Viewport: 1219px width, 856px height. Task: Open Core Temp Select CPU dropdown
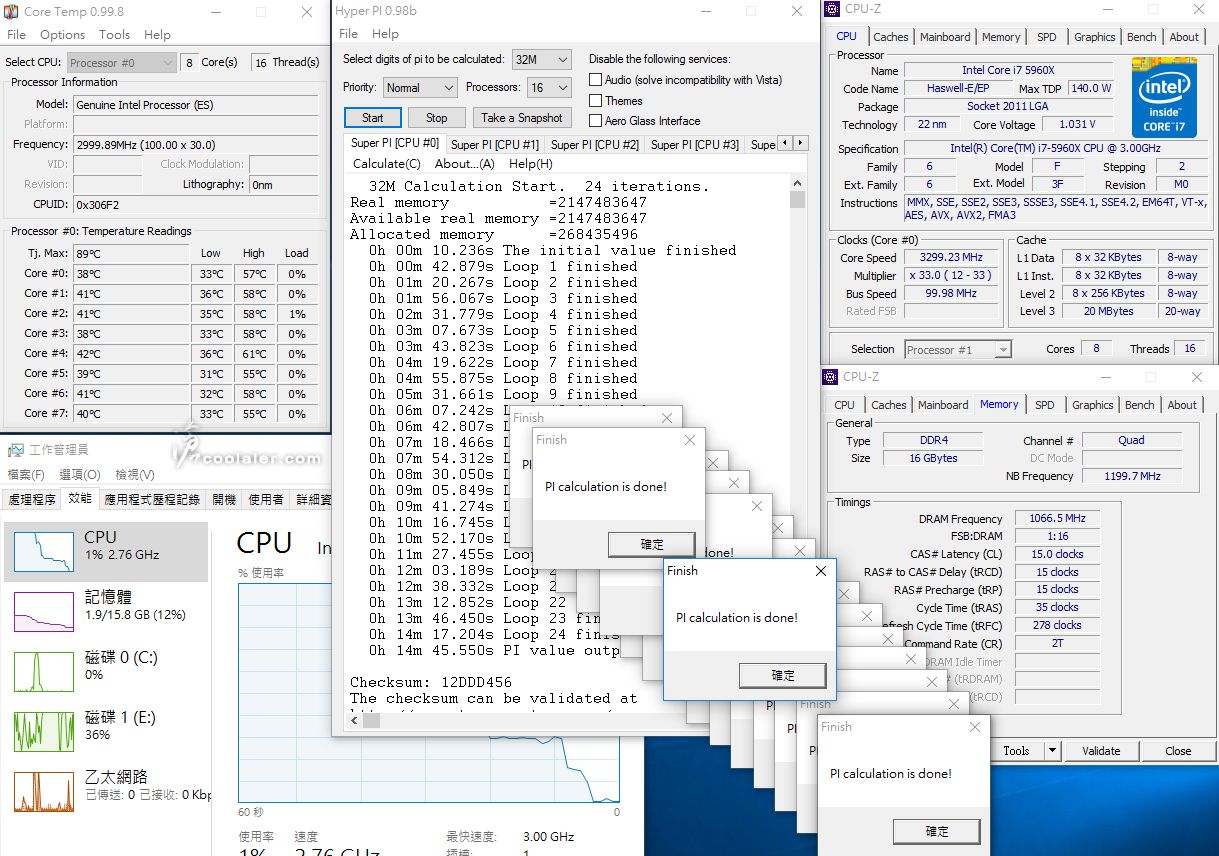(x=122, y=62)
